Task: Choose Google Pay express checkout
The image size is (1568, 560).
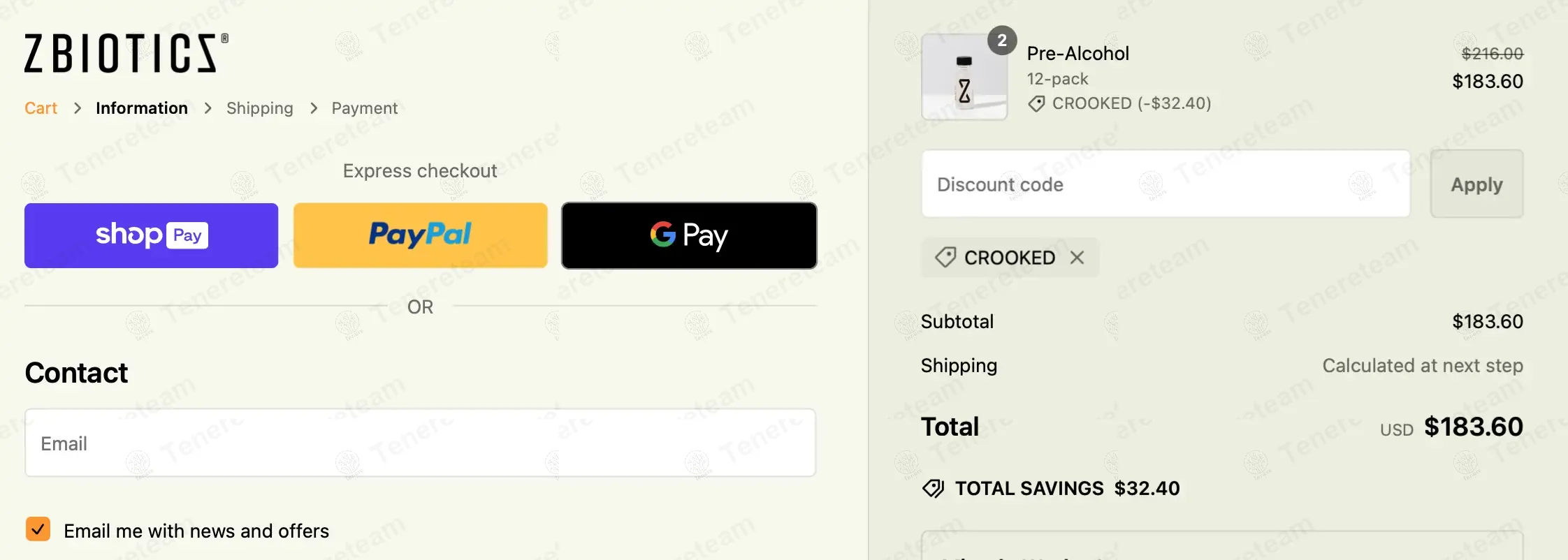Action: (689, 235)
